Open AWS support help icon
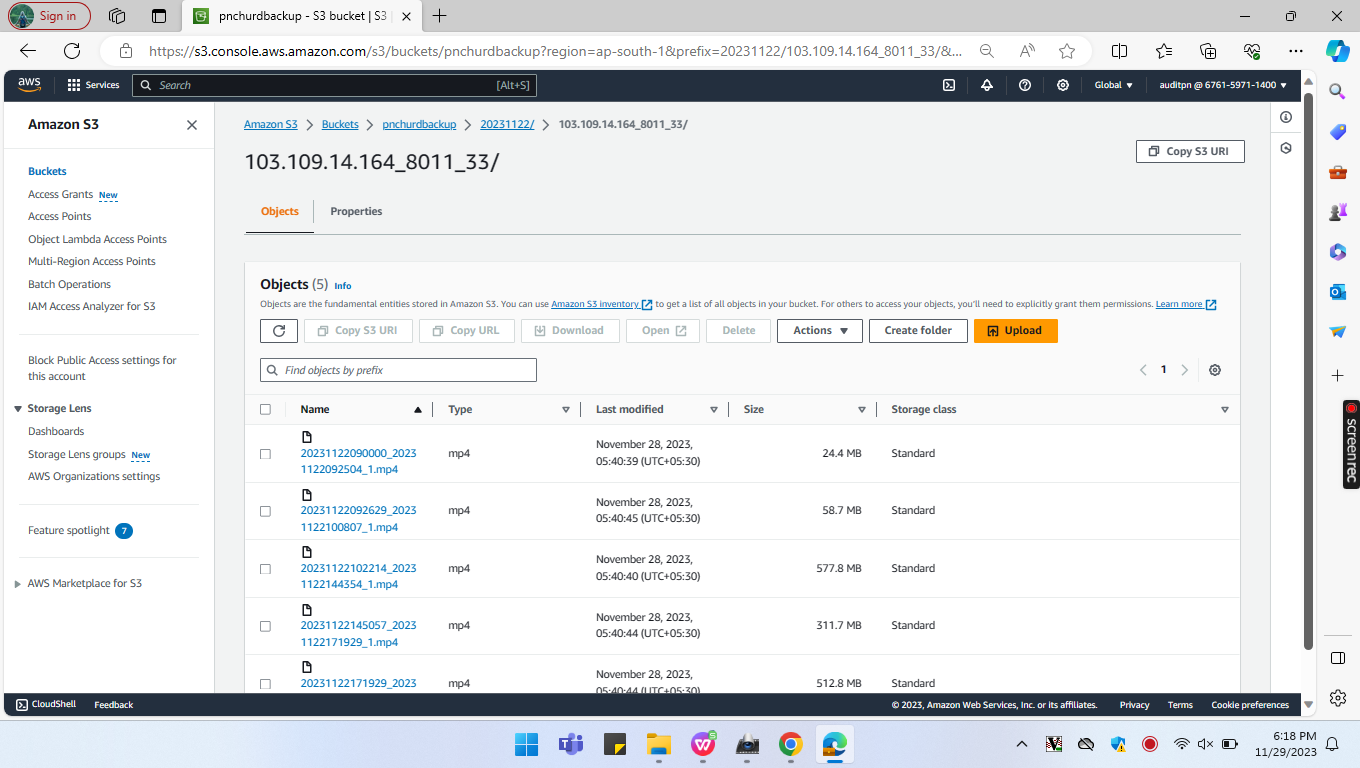Viewport: 1360px width, 768px height. coord(1025,85)
